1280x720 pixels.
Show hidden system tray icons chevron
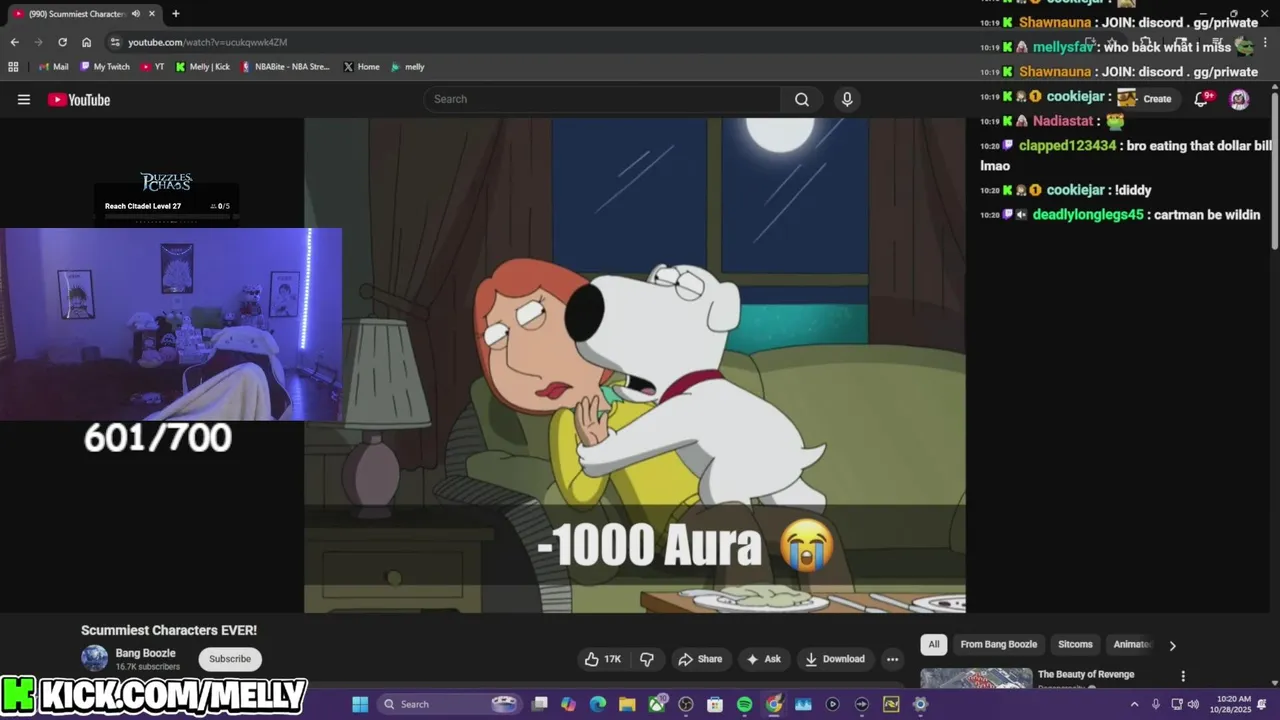pyautogui.click(x=1134, y=704)
